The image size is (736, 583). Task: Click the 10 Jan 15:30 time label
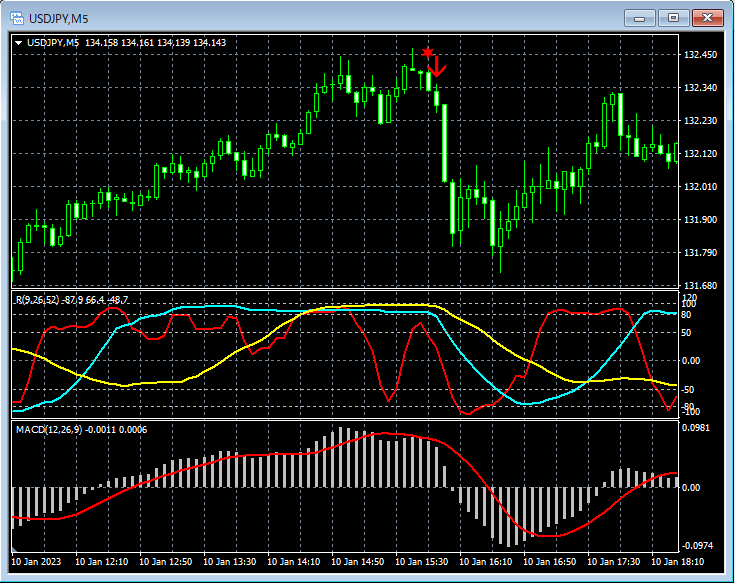coord(422,561)
